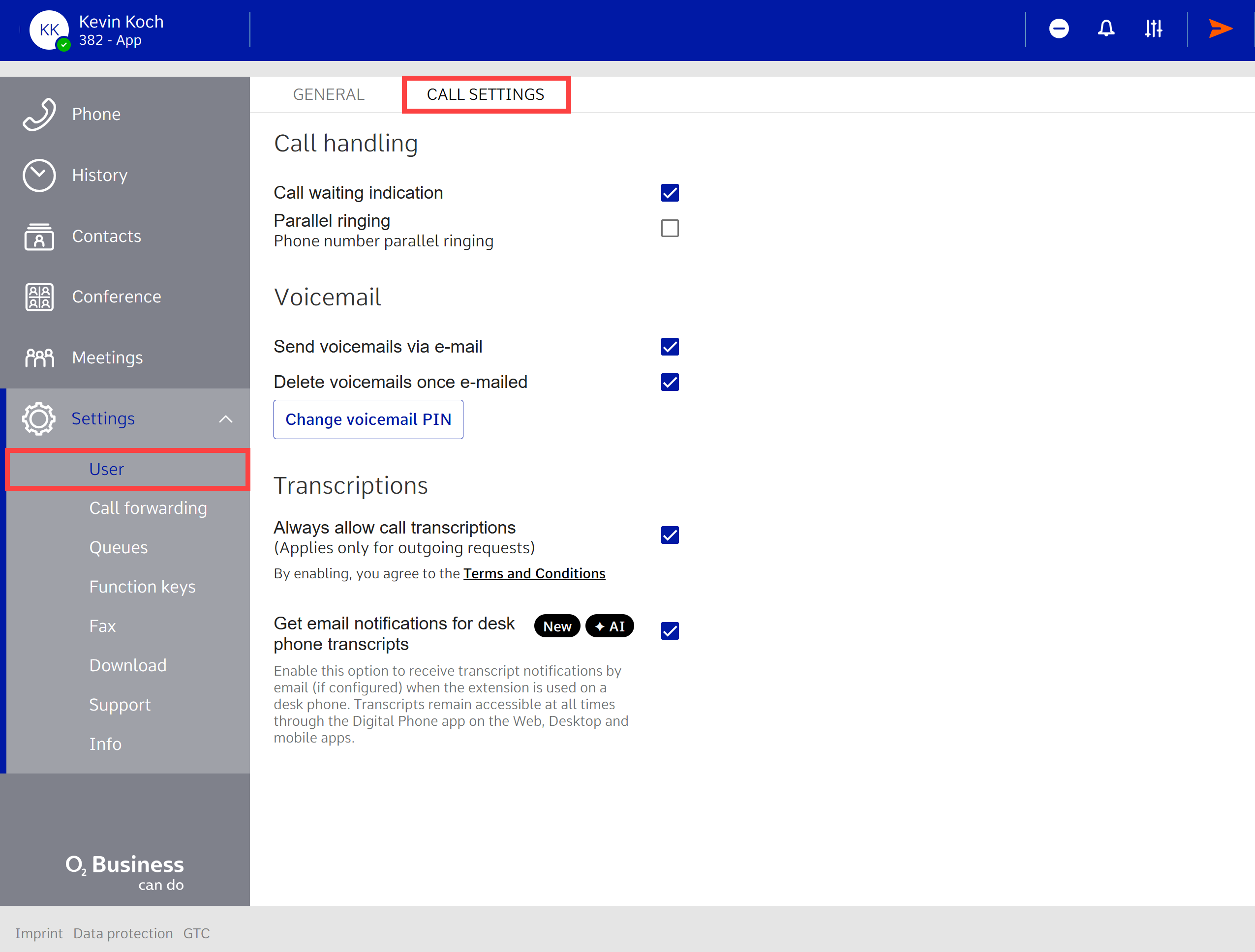
Task: Click the do-not-disturb minus icon
Action: pos(1059,29)
